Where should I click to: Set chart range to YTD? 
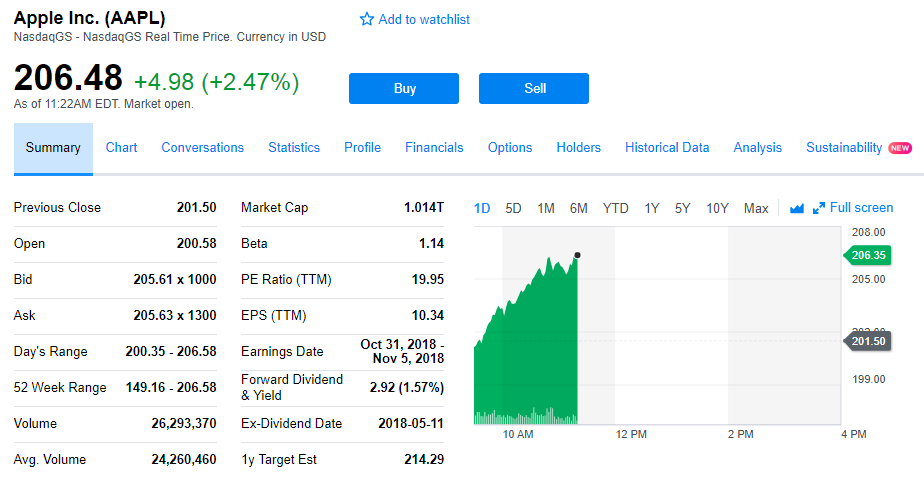click(615, 208)
